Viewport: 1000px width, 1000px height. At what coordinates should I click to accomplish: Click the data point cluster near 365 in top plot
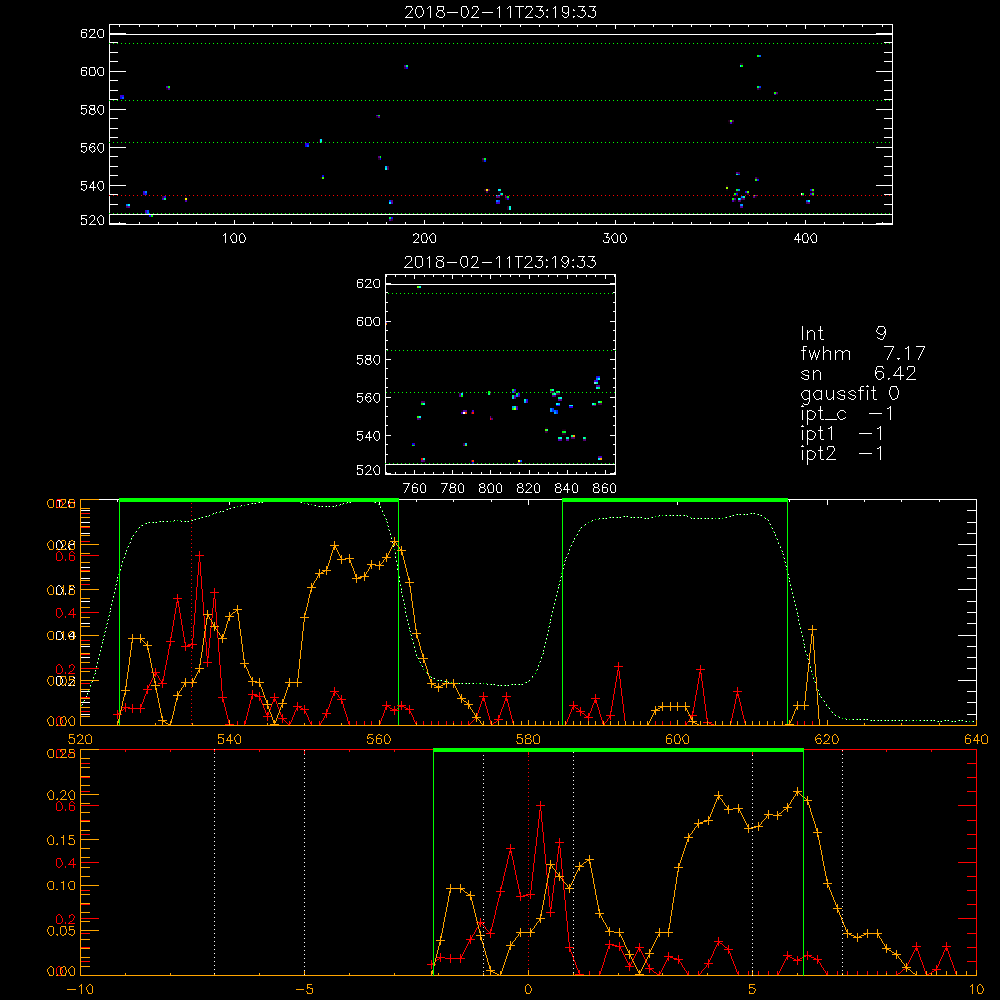point(740,196)
